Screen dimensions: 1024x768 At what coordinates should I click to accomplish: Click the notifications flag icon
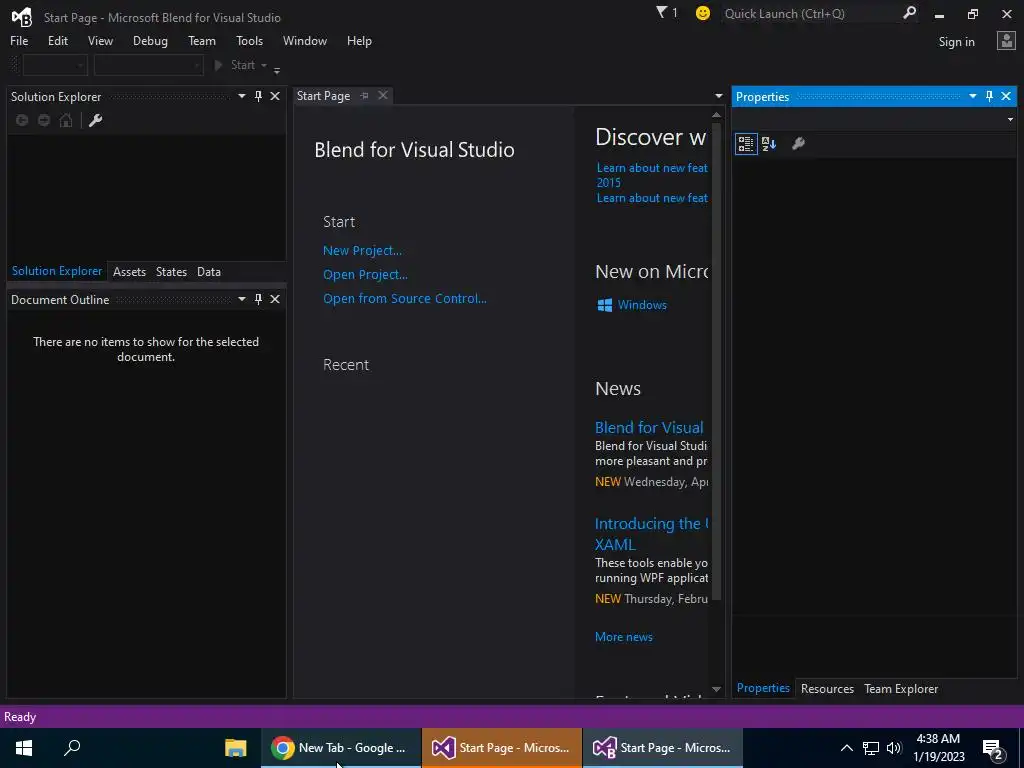click(662, 12)
